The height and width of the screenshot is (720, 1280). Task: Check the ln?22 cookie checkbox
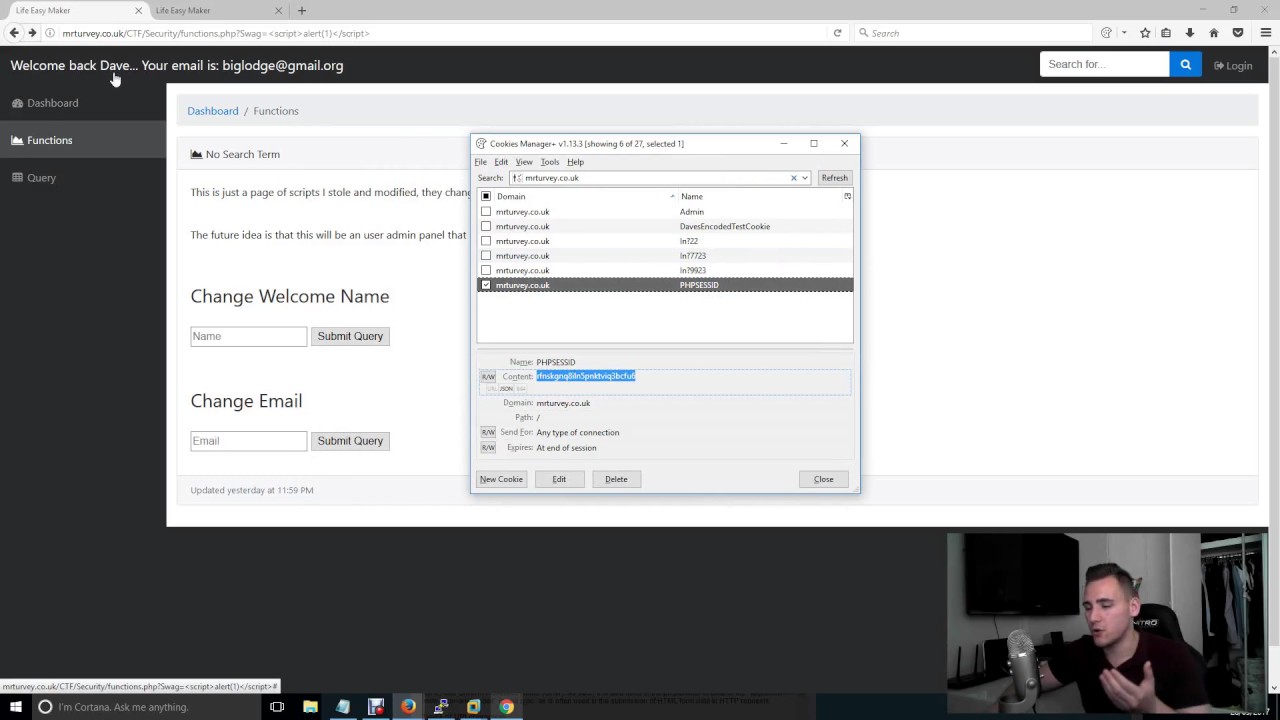486,241
